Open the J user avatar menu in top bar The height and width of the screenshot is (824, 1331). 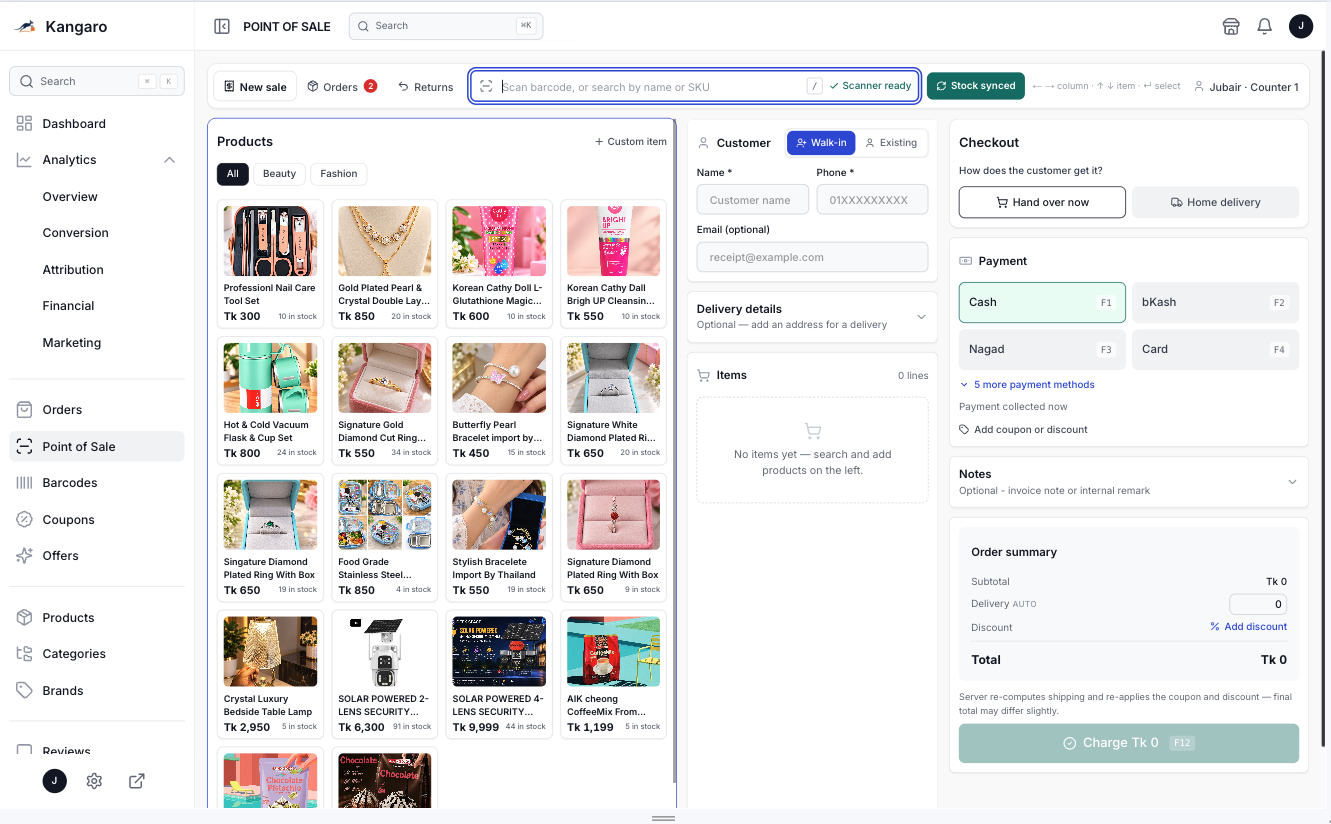tap(1300, 27)
